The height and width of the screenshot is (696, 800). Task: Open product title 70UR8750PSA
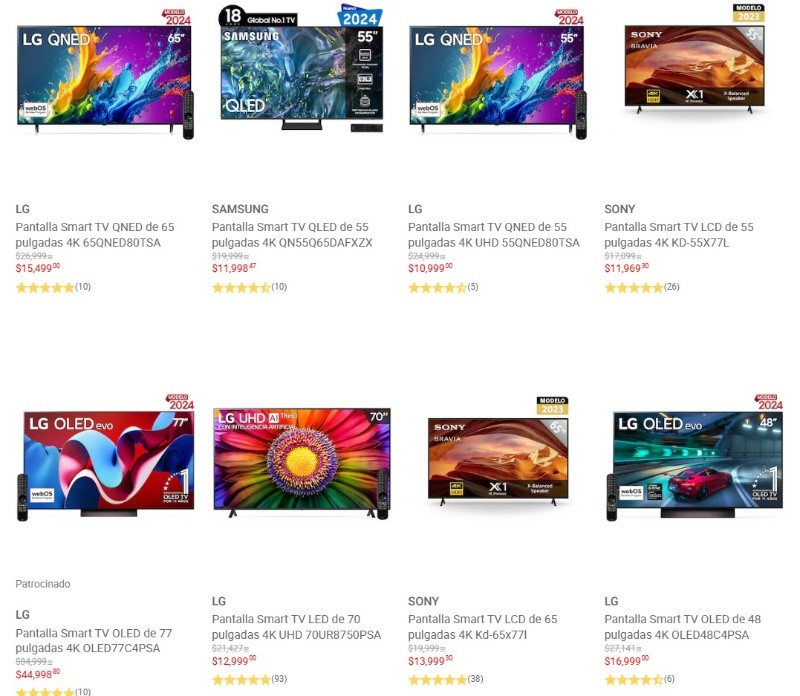click(x=296, y=627)
